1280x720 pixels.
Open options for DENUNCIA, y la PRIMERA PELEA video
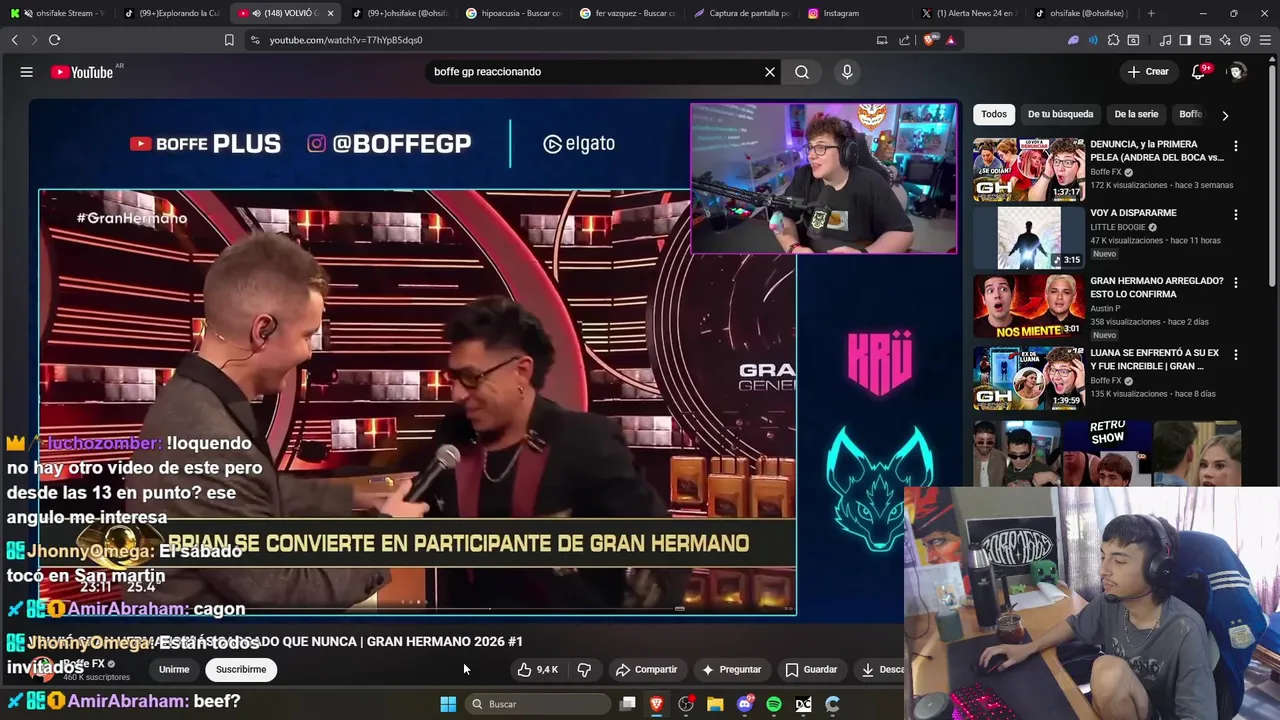(1236, 145)
